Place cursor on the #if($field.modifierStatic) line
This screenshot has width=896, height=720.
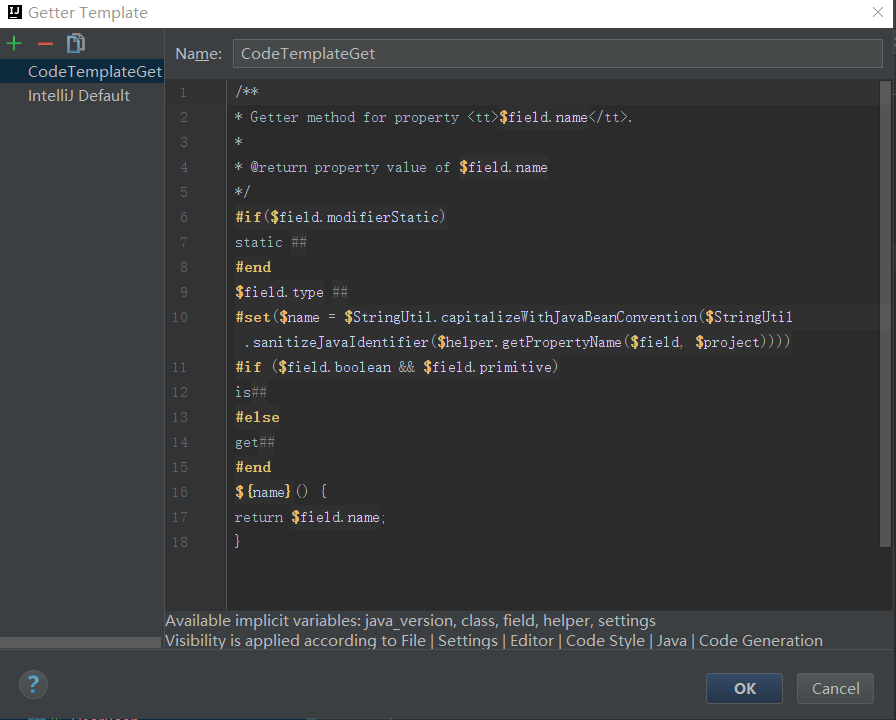(x=340, y=217)
